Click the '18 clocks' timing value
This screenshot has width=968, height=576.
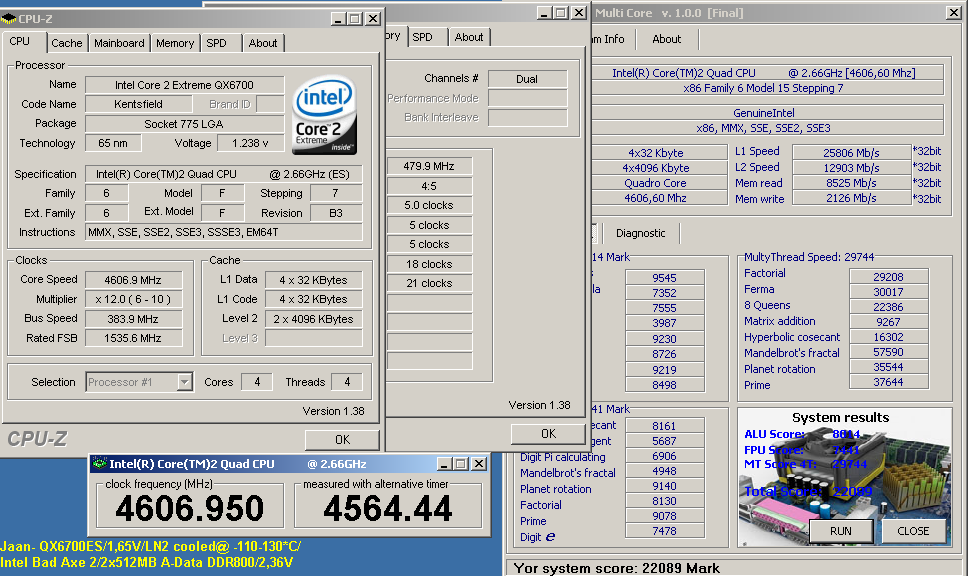pos(429,264)
